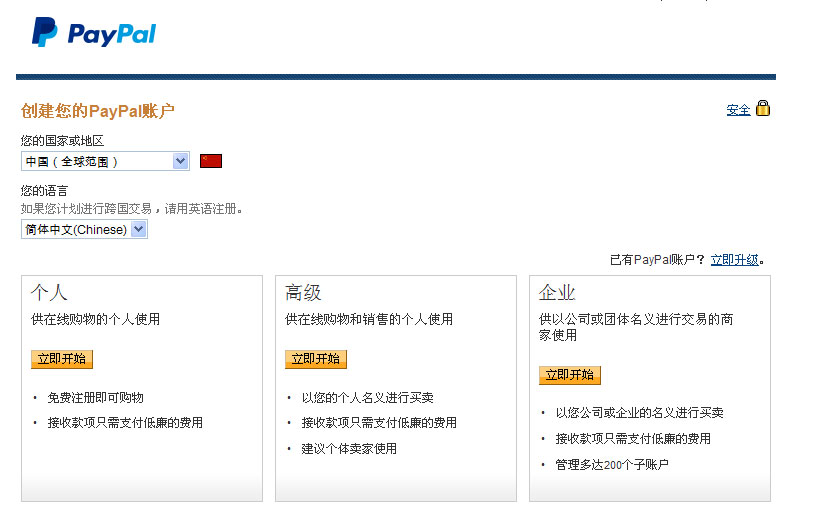Click text 管理多达200个子账户
Image resolution: width=814 pixels, height=521 pixels.
coord(612,464)
